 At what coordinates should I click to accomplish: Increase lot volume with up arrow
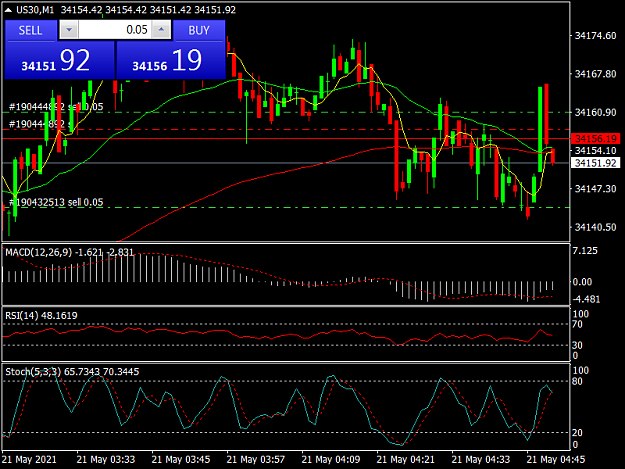pyautogui.click(x=161, y=30)
